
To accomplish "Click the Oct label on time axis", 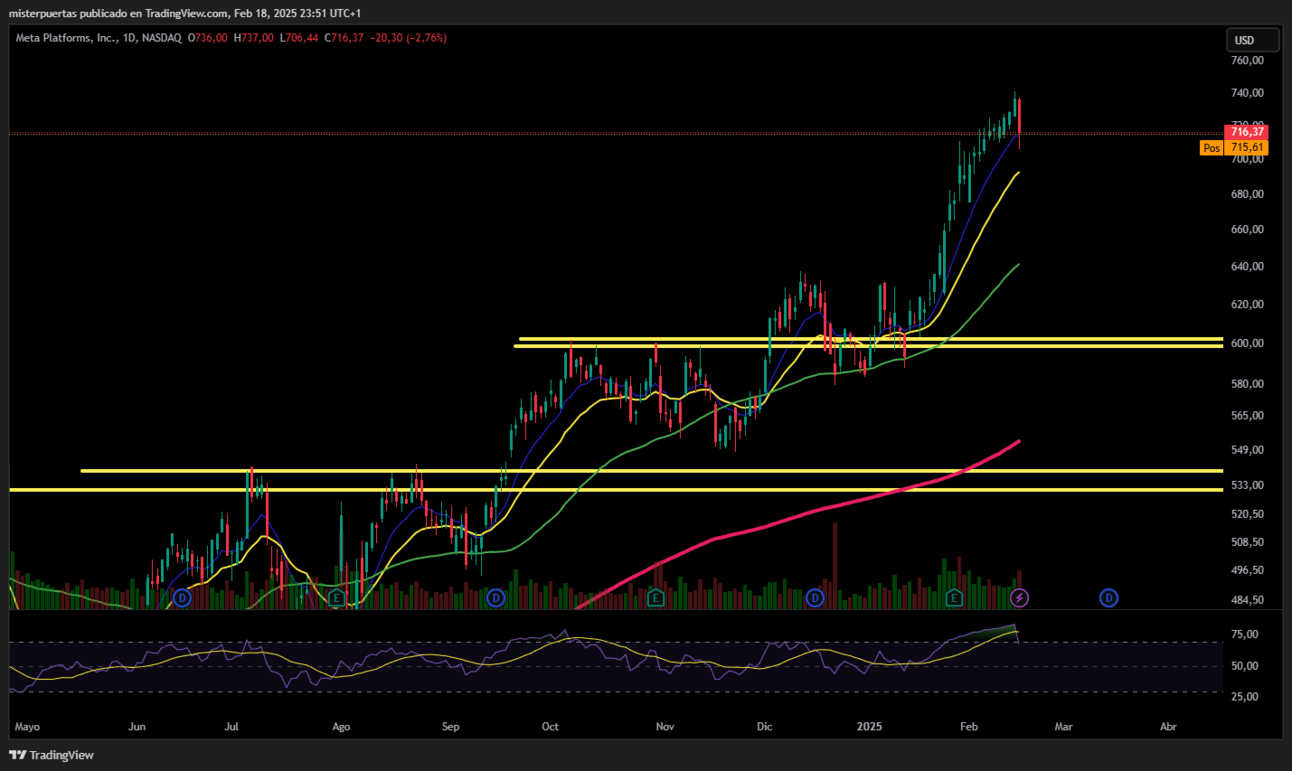I will [x=549, y=726].
